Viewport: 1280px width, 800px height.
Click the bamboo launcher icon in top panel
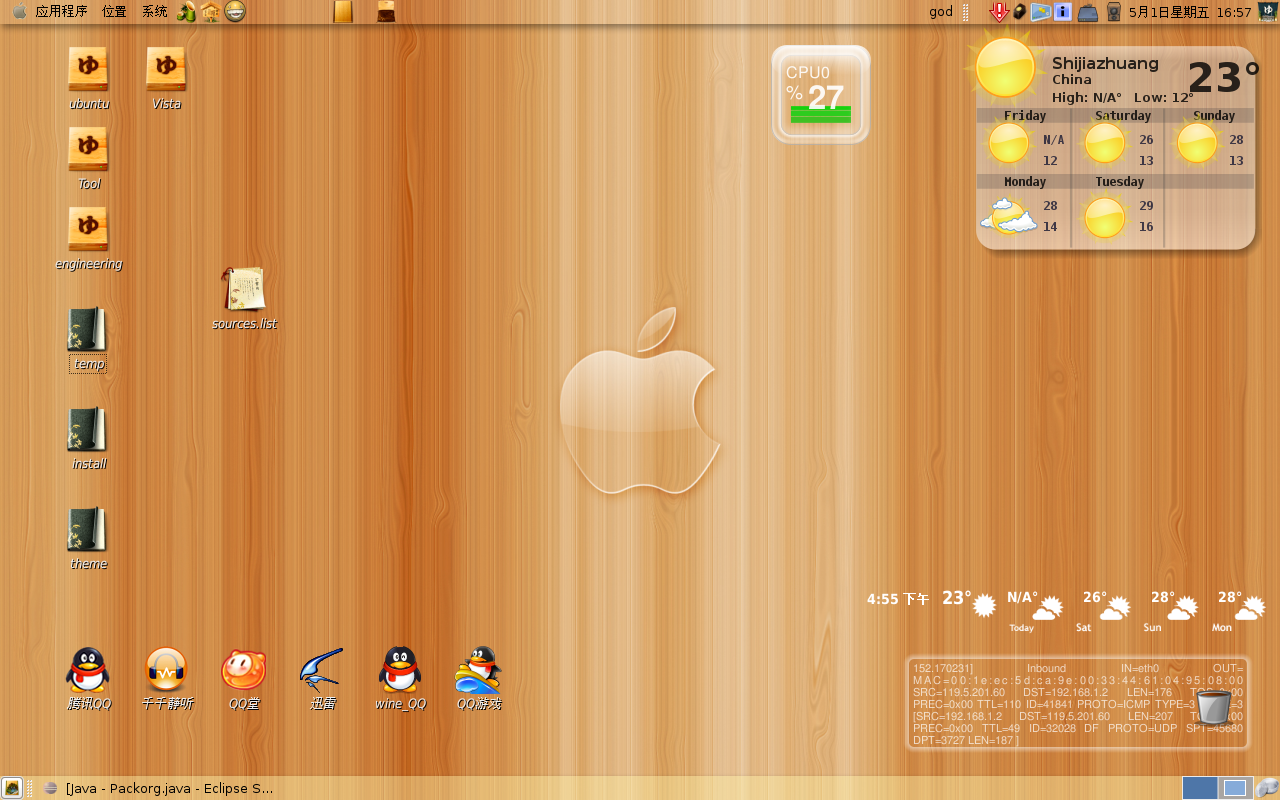click(186, 12)
